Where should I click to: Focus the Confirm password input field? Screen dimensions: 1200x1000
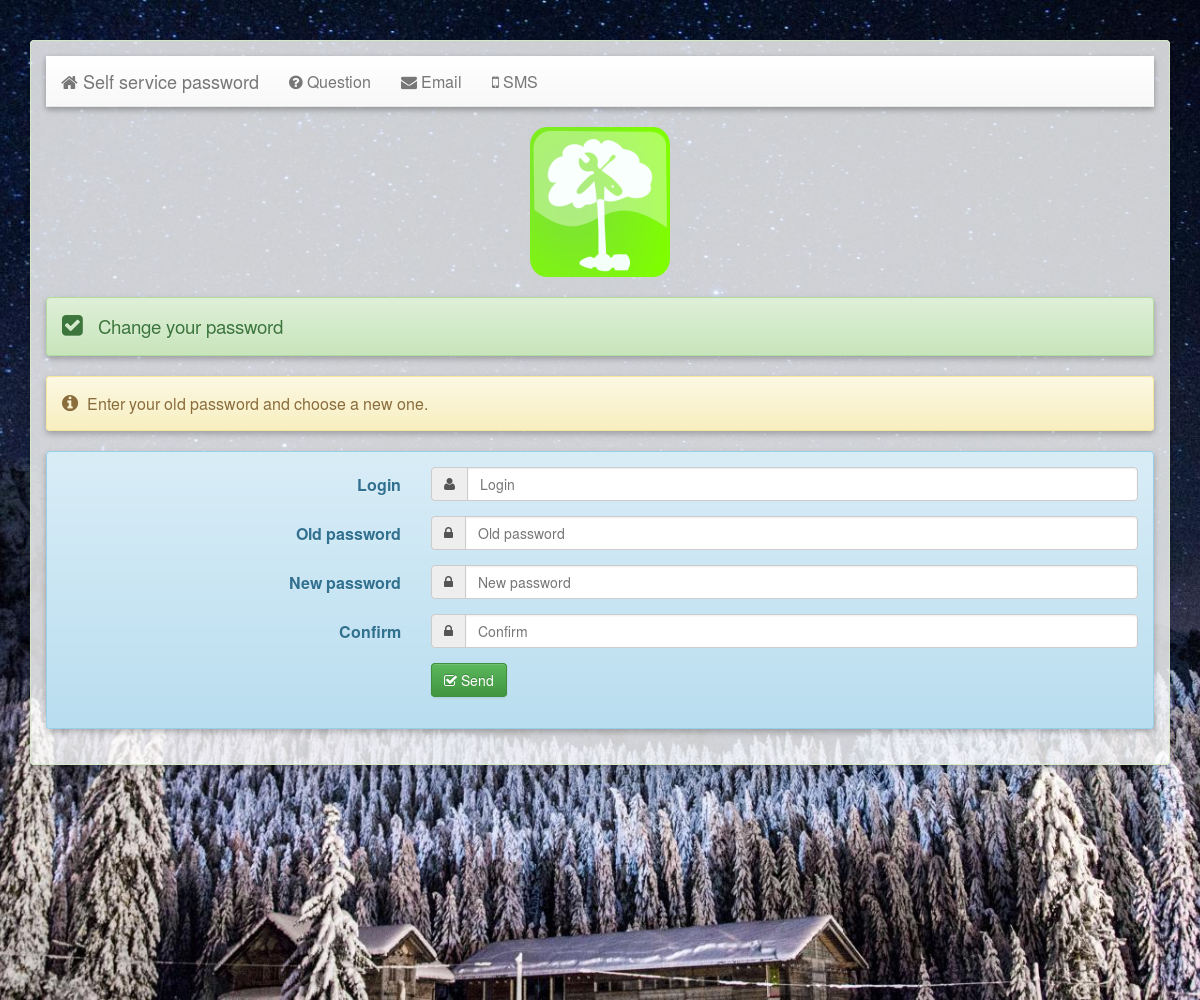pyautogui.click(x=801, y=632)
